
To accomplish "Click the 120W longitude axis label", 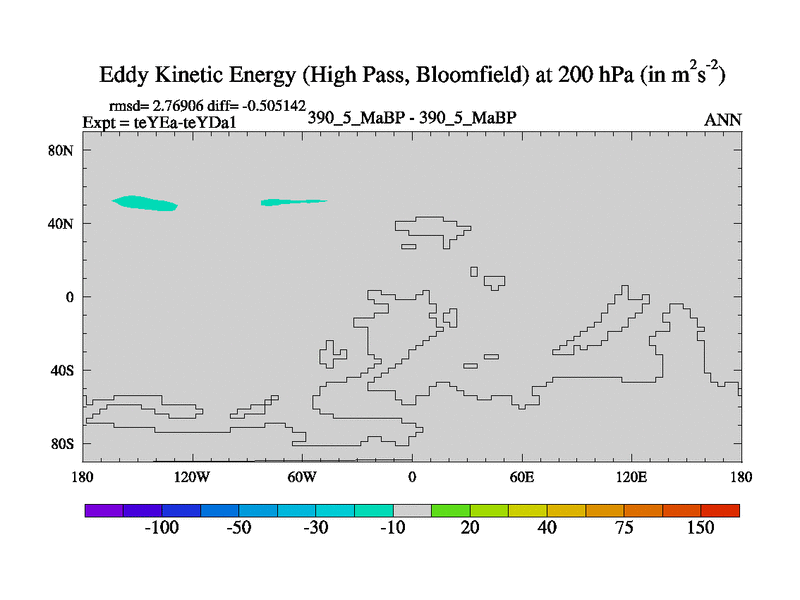I will click(x=192, y=475).
